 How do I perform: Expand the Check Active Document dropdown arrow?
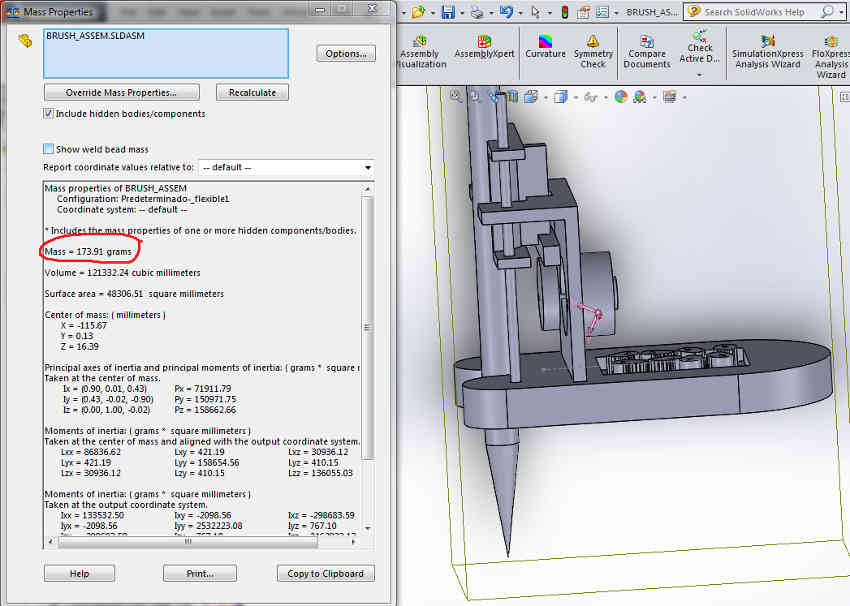pos(699,74)
